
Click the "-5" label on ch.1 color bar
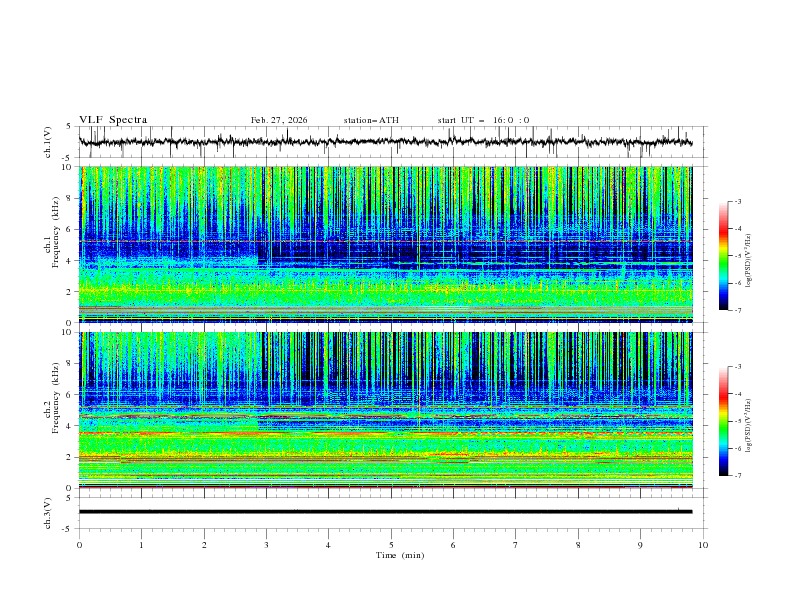(738, 256)
